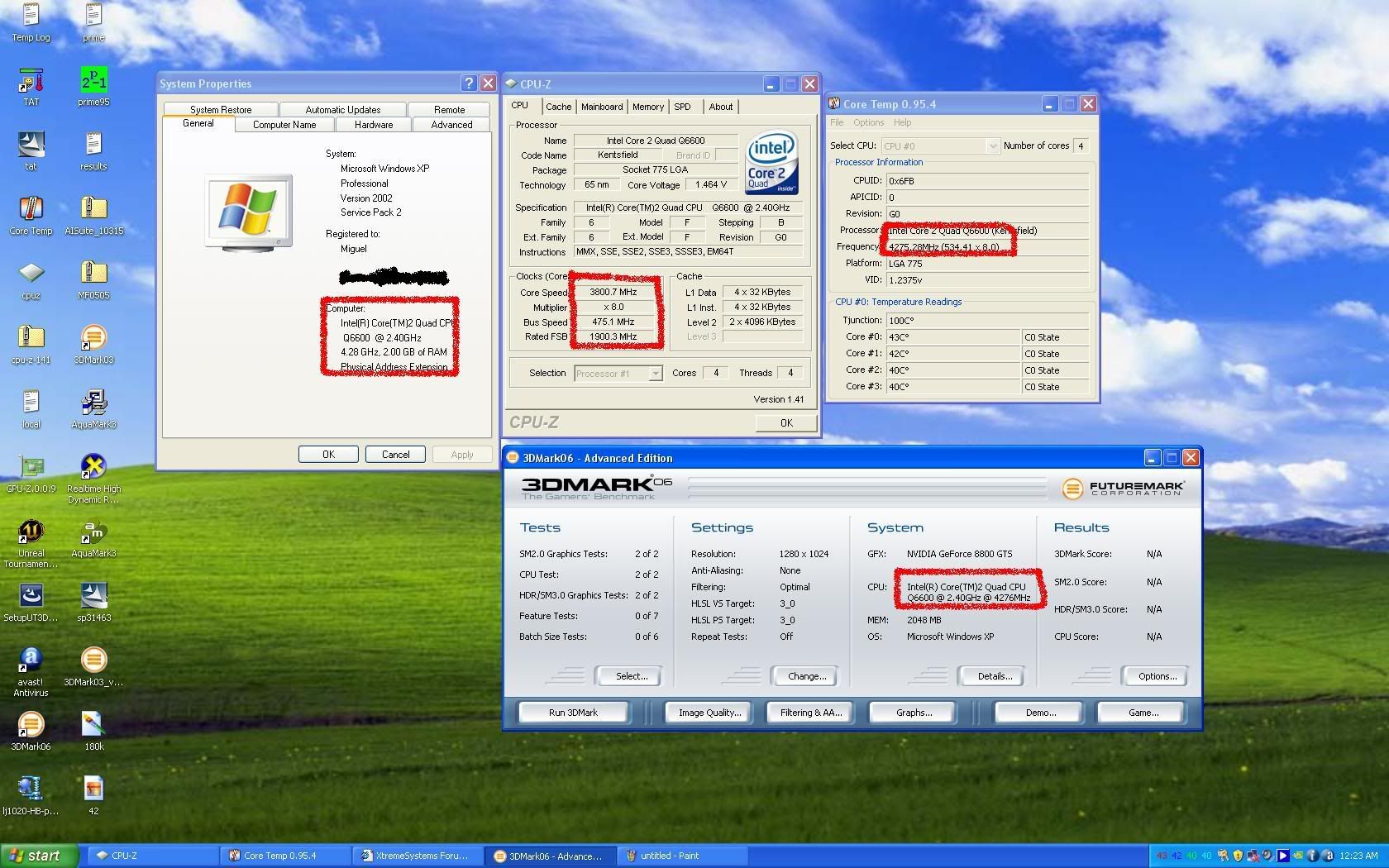Open the Options menu in Core Temp
Image resolution: width=1389 pixels, height=868 pixels.
(868, 122)
